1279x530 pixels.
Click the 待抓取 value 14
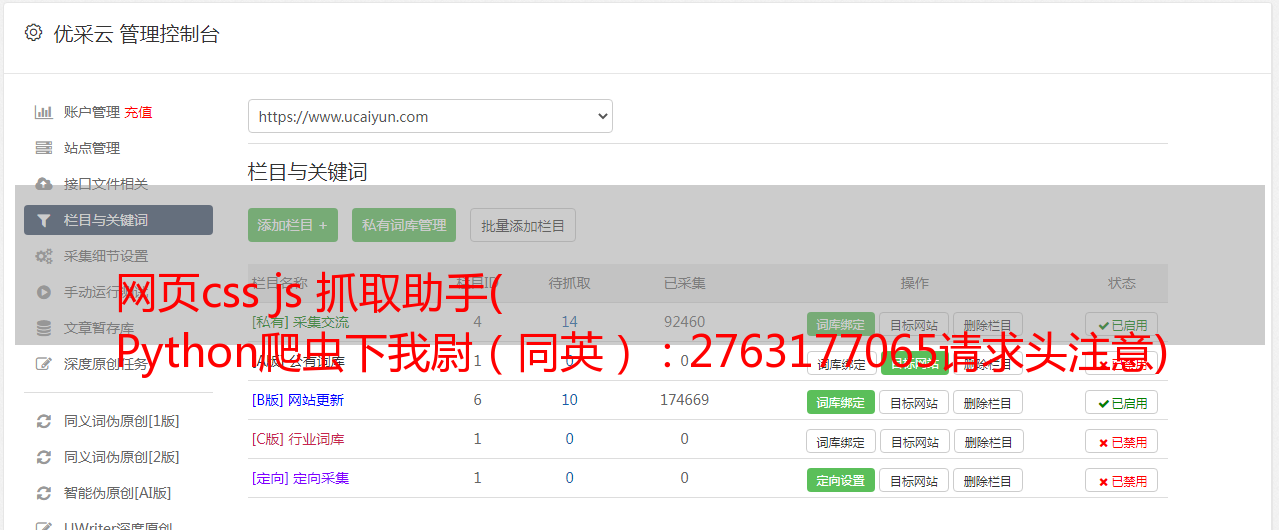tap(570, 322)
